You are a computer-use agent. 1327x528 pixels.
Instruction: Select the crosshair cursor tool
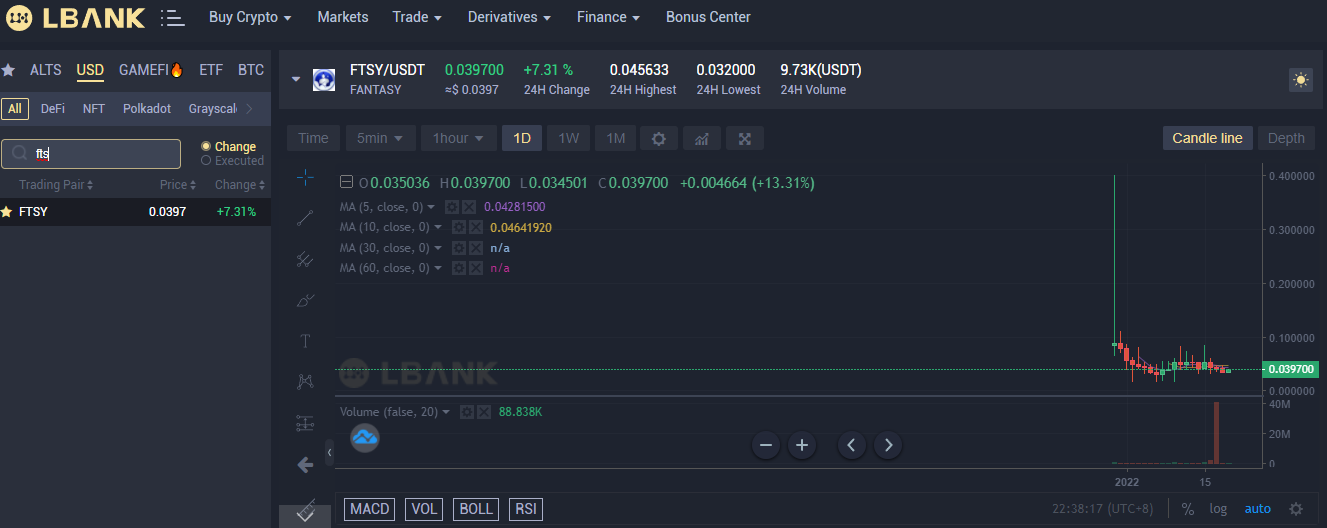(306, 178)
